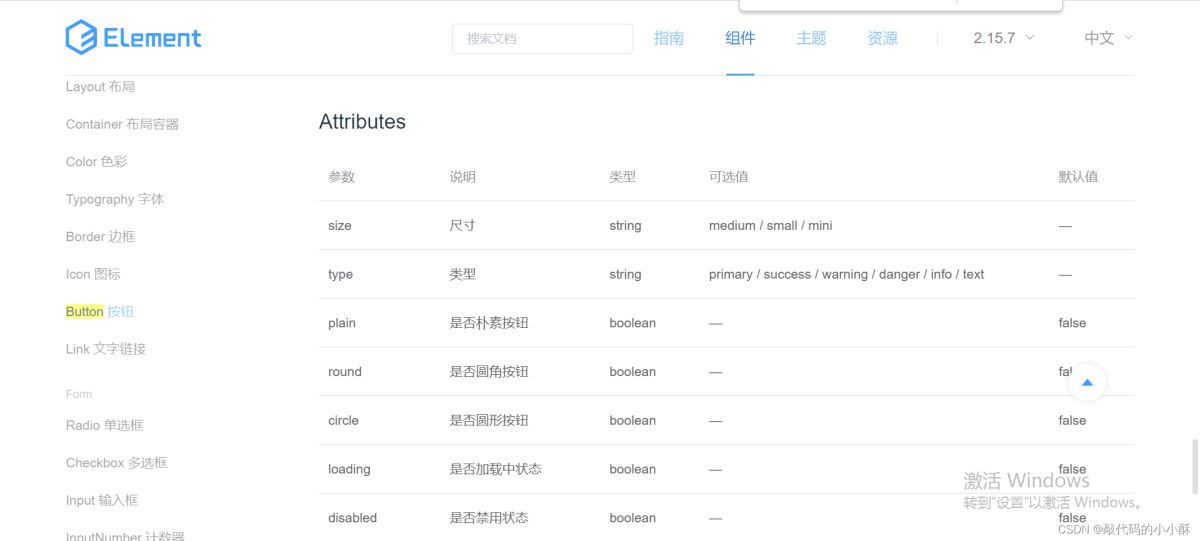Open Checkbox 多选框 sidebar link
The height and width of the screenshot is (541, 1200).
(116, 463)
